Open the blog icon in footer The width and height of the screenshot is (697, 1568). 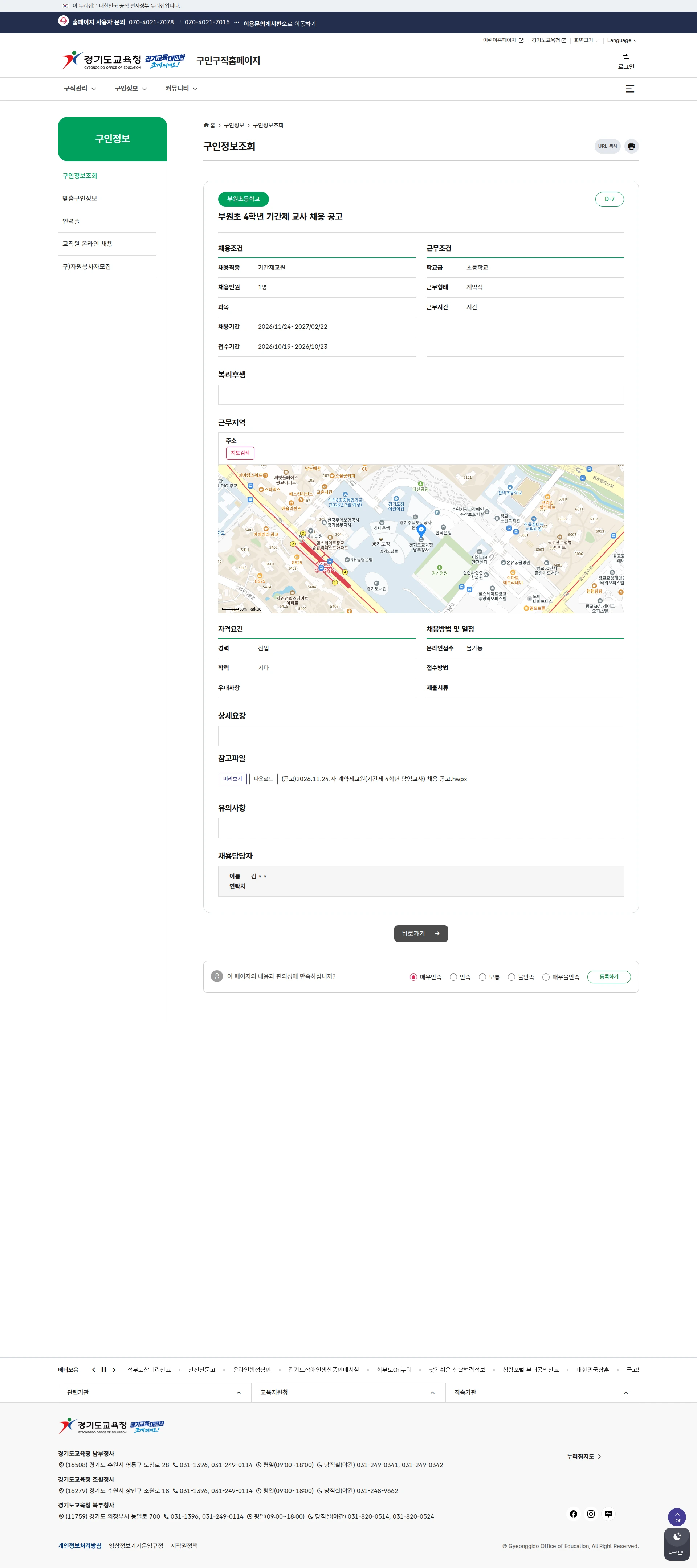[608, 1514]
